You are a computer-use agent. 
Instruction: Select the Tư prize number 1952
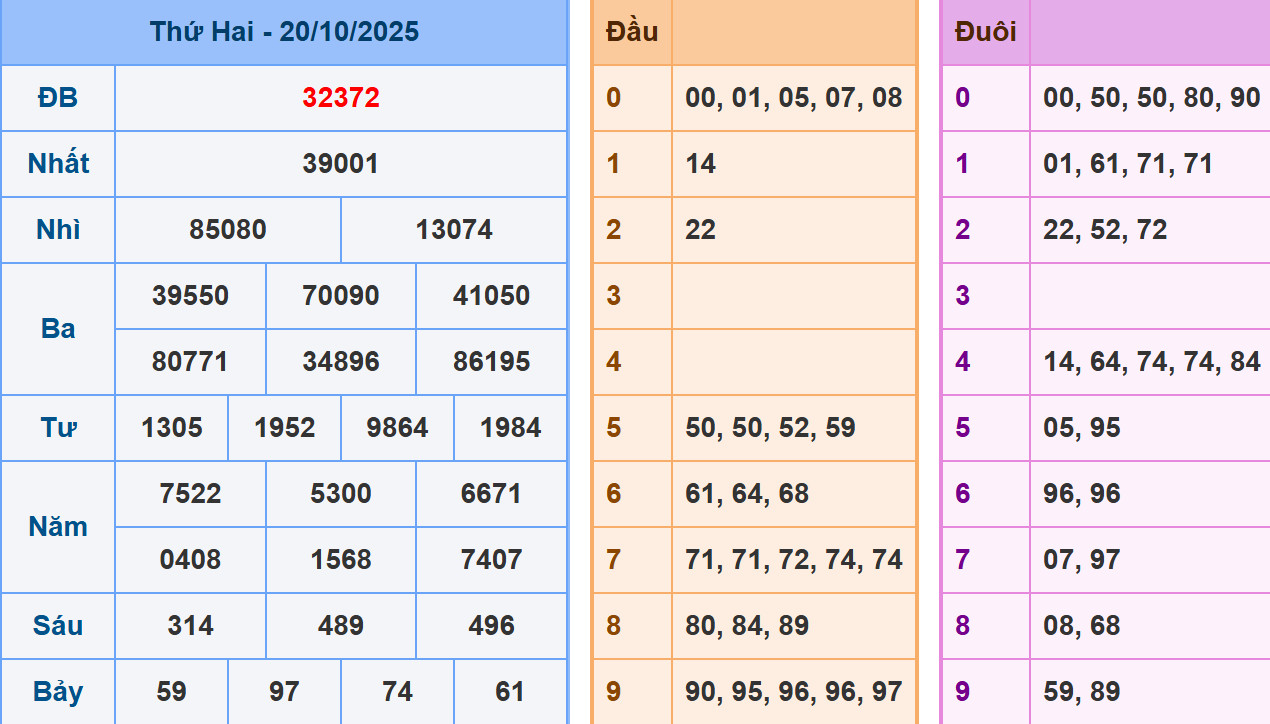pos(285,428)
